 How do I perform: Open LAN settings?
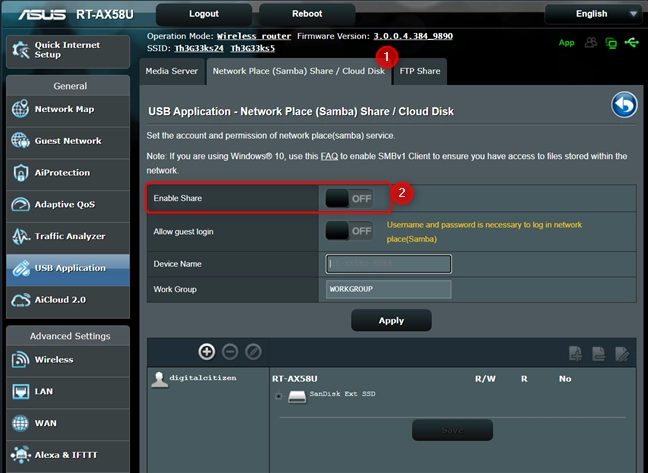tap(68, 392)
